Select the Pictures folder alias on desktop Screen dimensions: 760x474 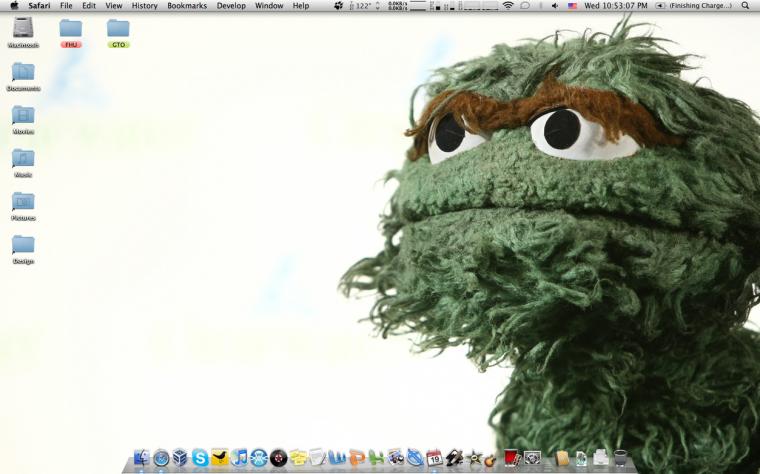coord(23,206)
